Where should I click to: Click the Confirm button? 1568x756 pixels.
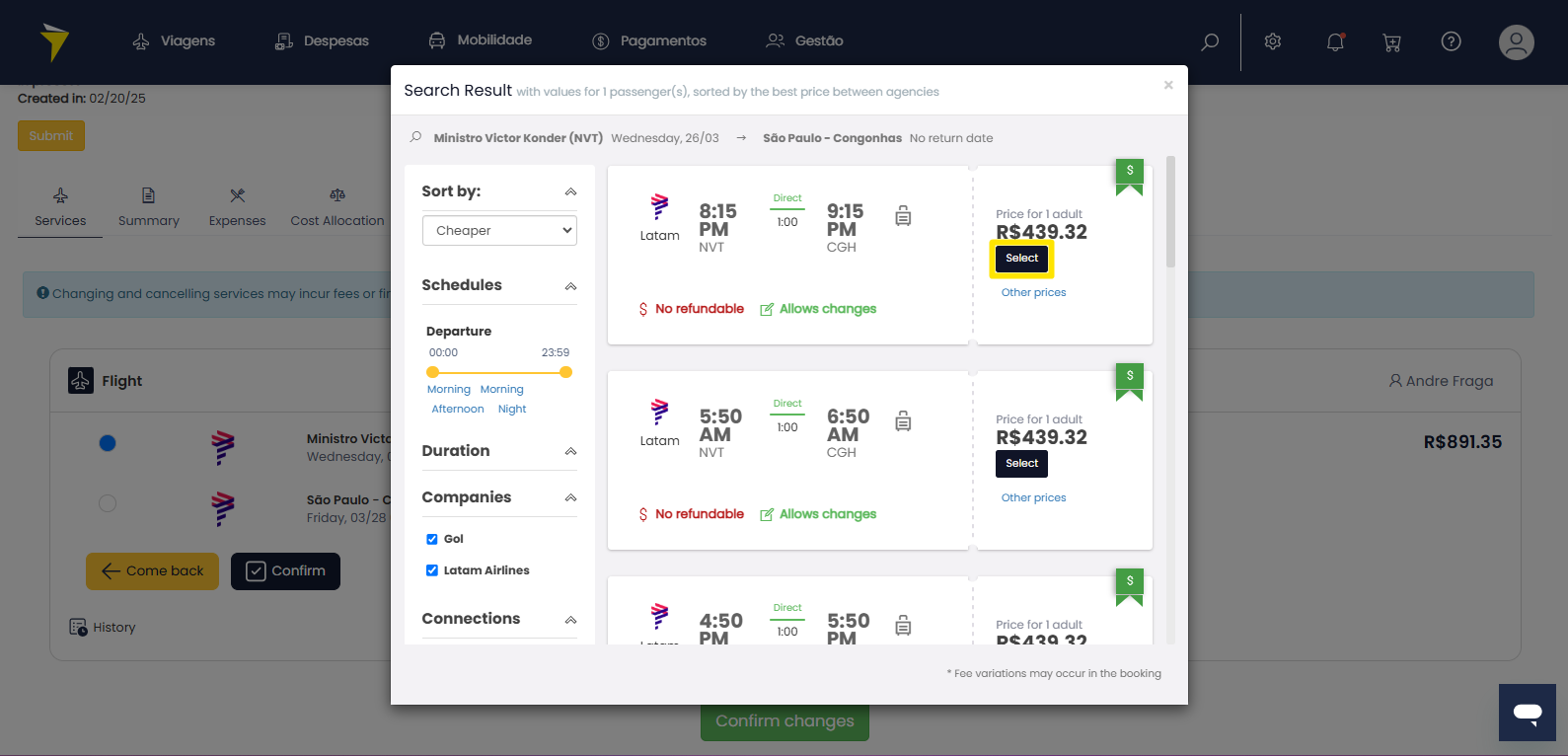coord(285,571)
